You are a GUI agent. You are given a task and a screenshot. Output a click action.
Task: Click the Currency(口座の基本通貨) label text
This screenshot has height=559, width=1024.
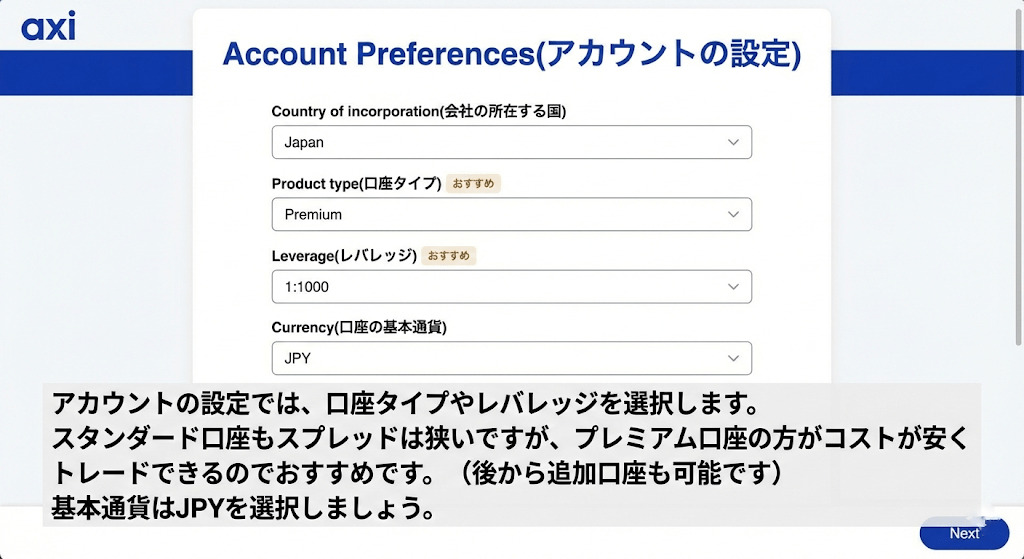[x=359, y=328]
